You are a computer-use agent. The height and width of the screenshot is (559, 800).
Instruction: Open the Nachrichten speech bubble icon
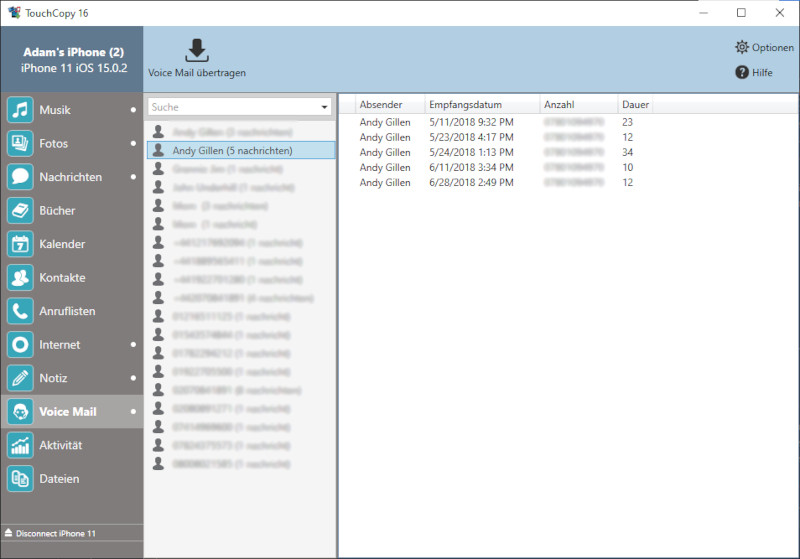pos(20,177)
